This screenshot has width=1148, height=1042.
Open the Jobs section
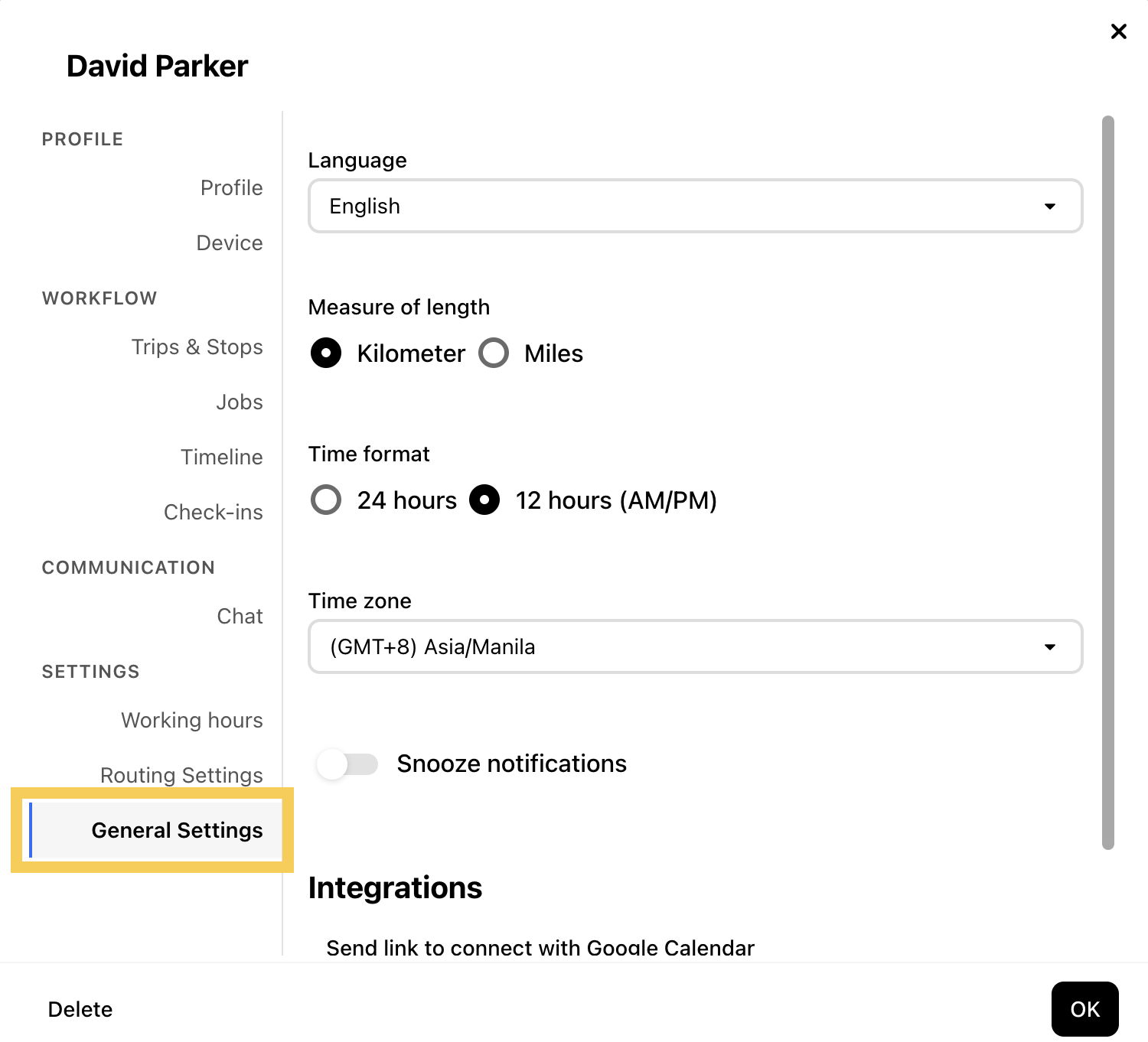click(x=239, y=402)
